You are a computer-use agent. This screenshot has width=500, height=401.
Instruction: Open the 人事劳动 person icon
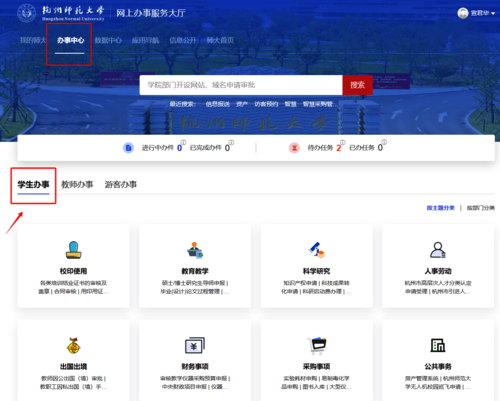pyautogui.click(x=438, y=250)
